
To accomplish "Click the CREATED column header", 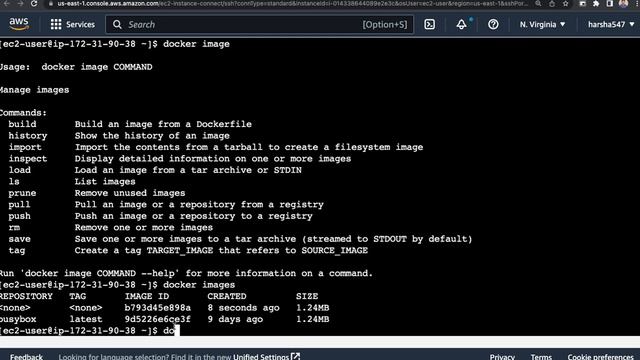I will pos(227,296).
